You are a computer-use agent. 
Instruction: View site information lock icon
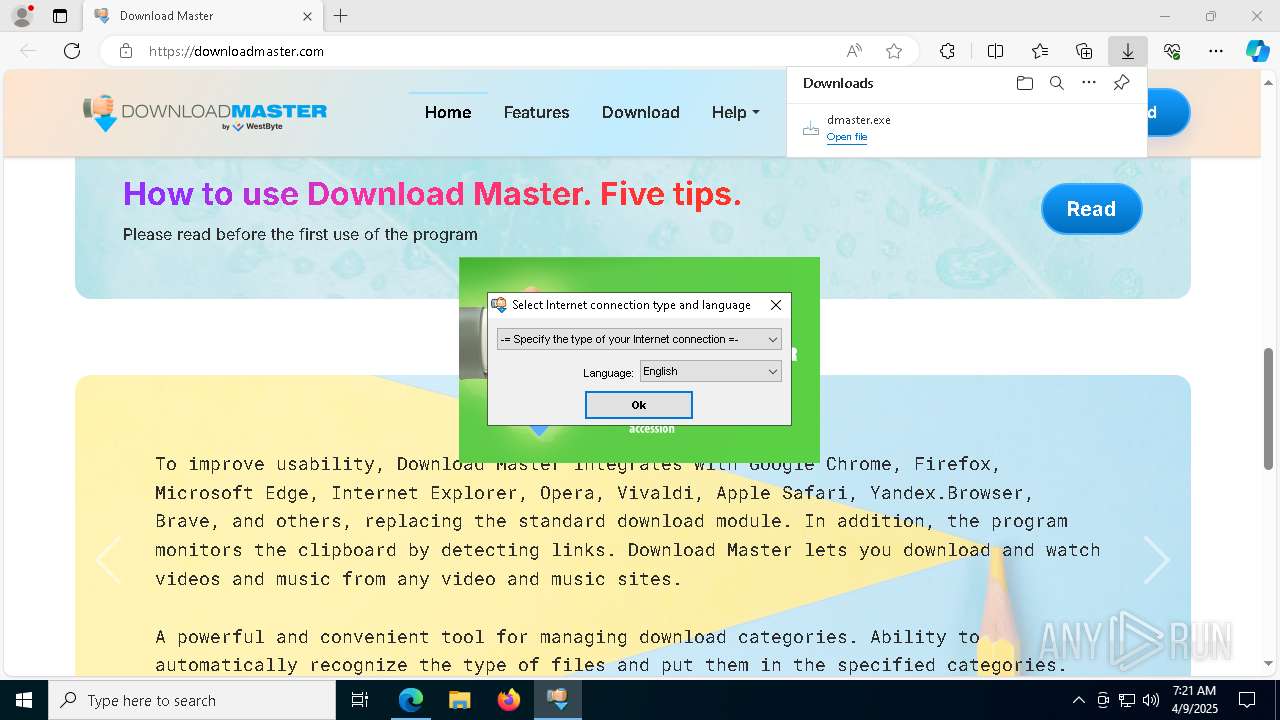coord(126,51)
